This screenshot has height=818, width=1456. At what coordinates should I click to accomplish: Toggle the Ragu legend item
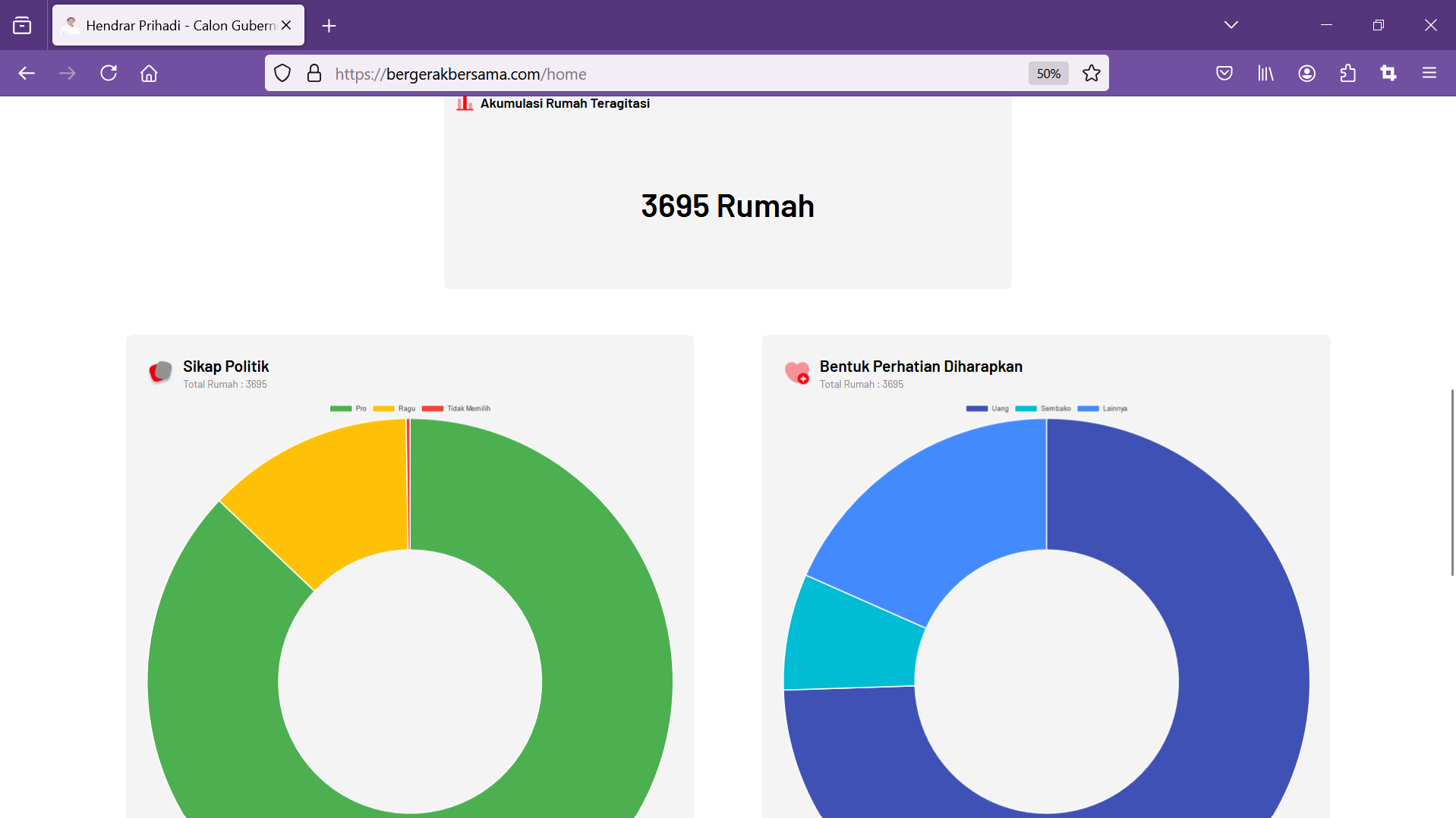click(x=394, y=408)
